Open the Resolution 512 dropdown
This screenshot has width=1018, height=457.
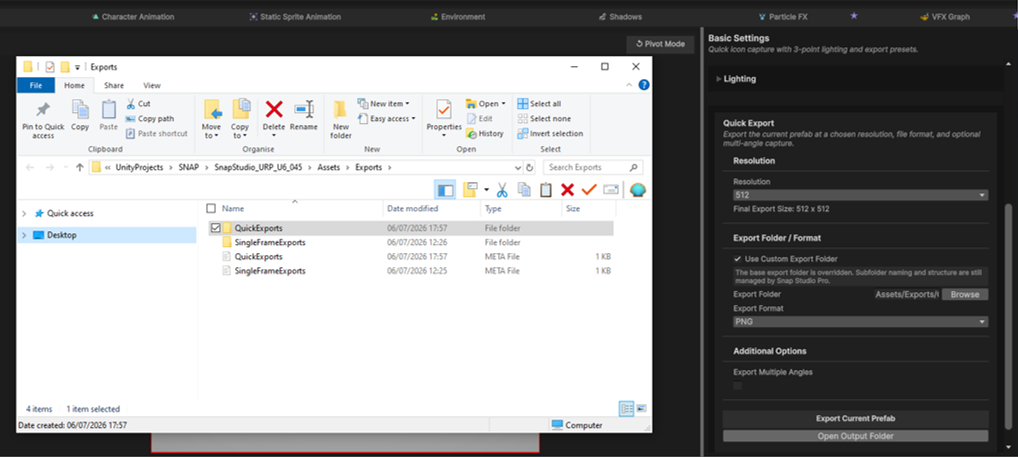860,195
